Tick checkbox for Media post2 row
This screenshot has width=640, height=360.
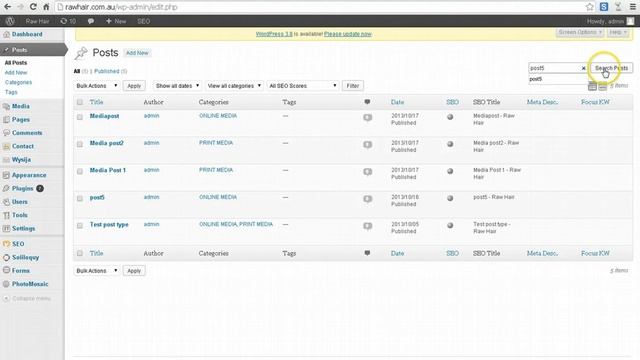click(80, 144)
